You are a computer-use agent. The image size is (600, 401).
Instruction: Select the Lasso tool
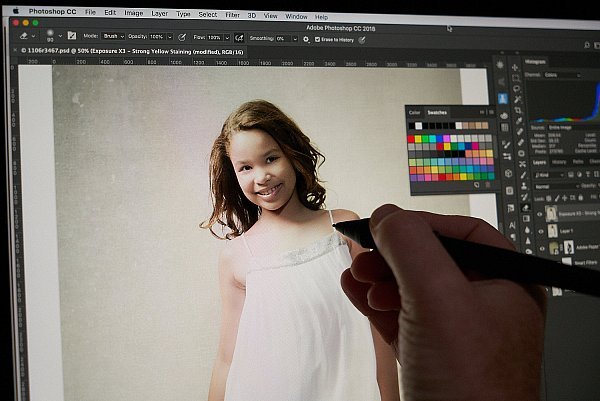click(x=517, y=89)
